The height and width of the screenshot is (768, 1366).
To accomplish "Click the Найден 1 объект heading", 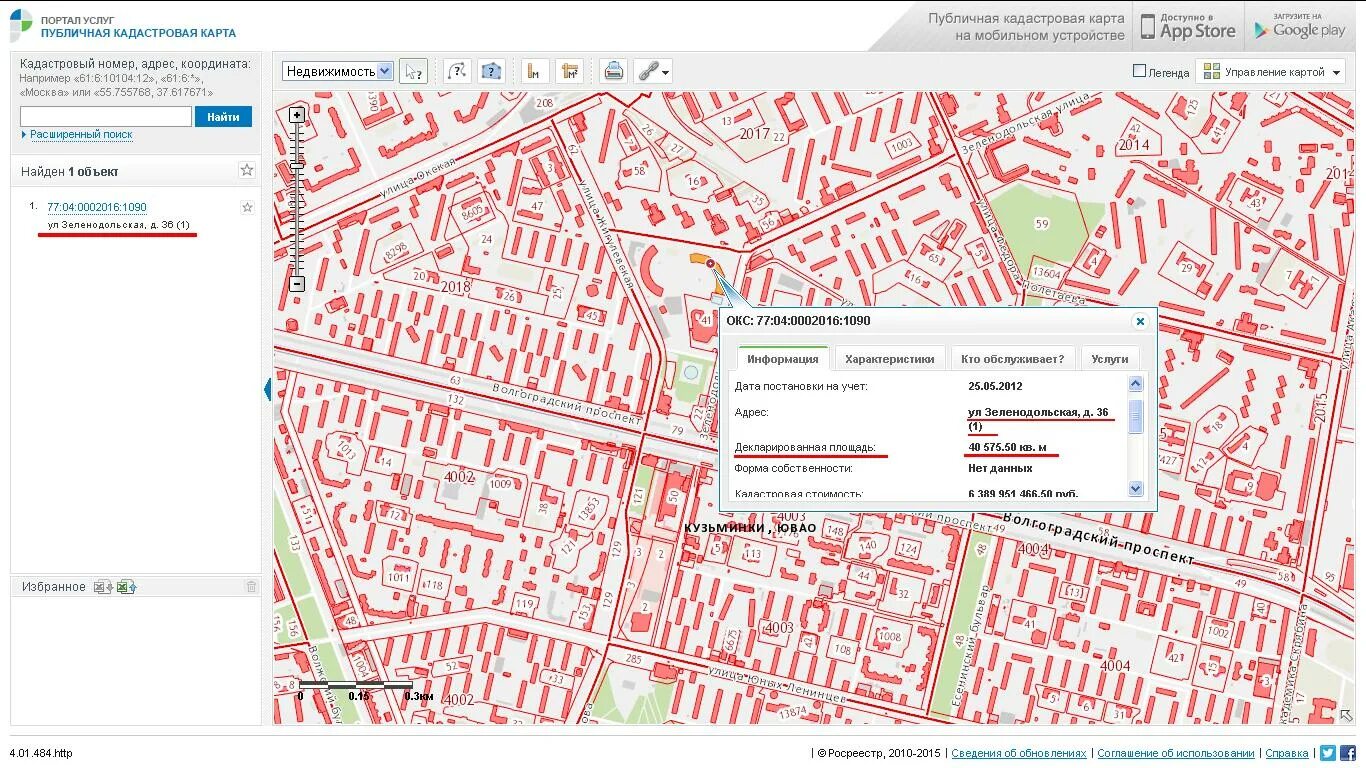I will [x=70, y=171].
